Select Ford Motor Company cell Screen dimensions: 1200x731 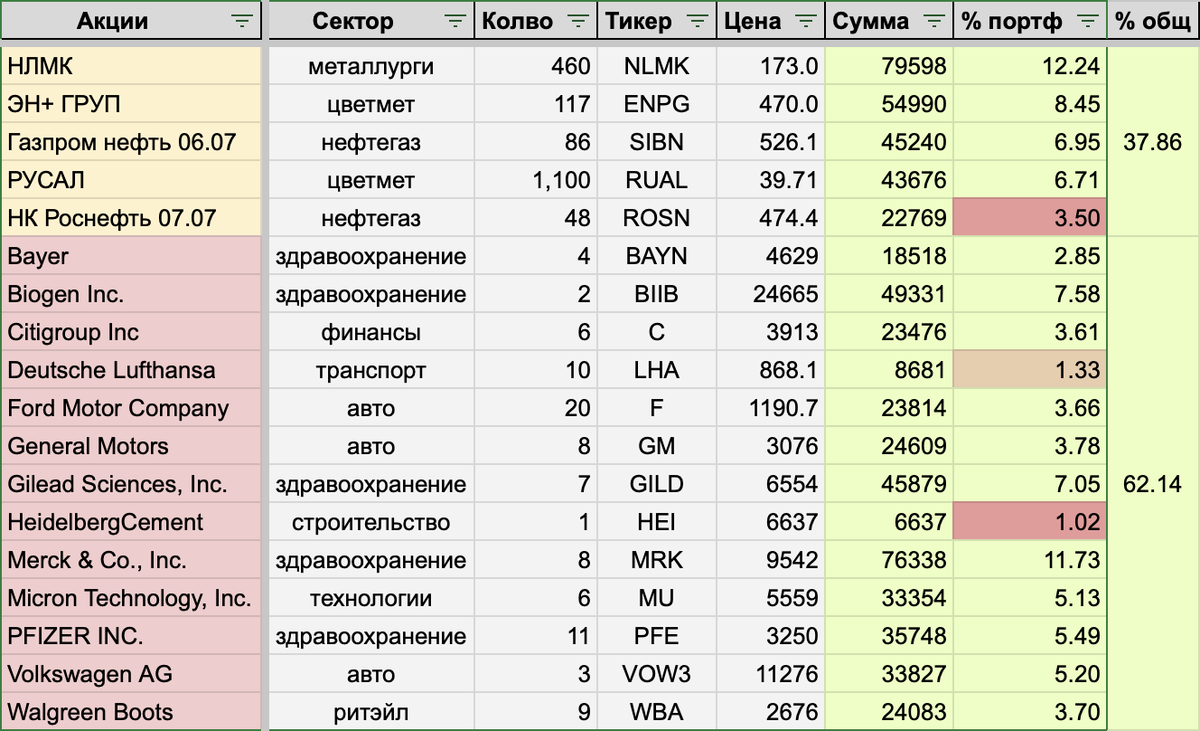coord(132,409)
